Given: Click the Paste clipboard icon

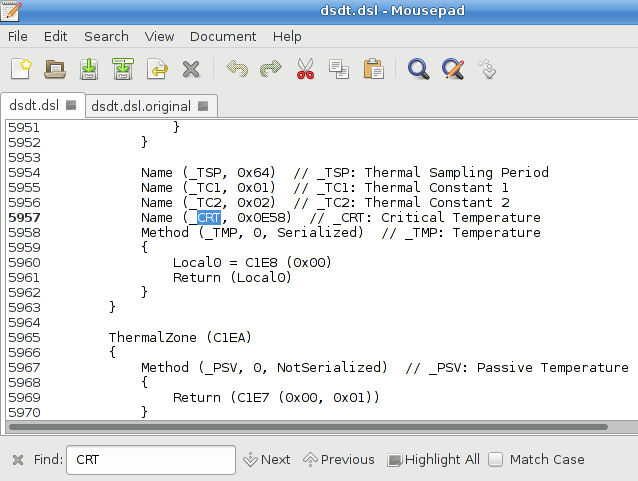Looking at the screenshot, I should tap(373, 68).
